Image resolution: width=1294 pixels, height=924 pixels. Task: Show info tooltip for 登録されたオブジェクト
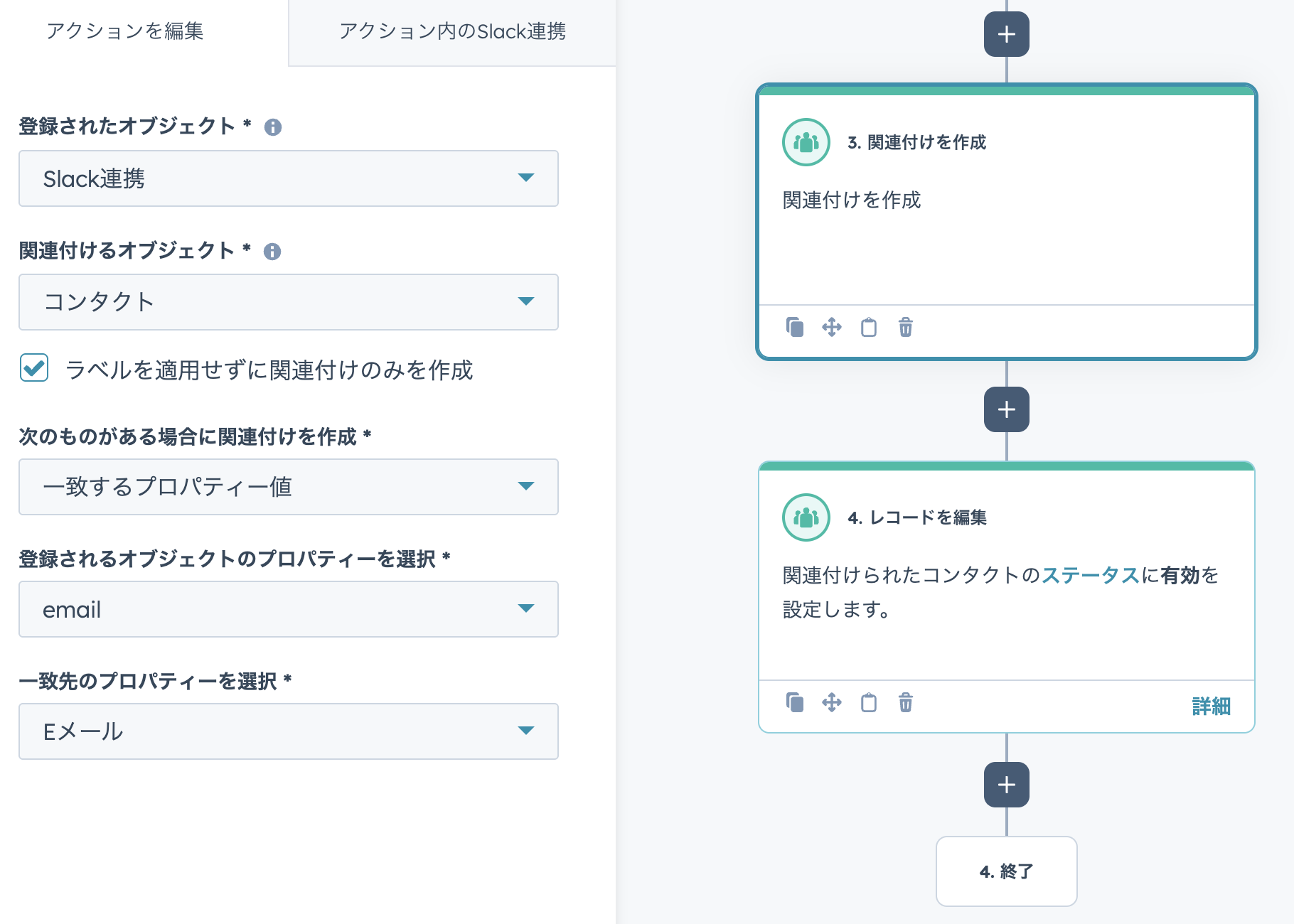[x=273, y=127]
